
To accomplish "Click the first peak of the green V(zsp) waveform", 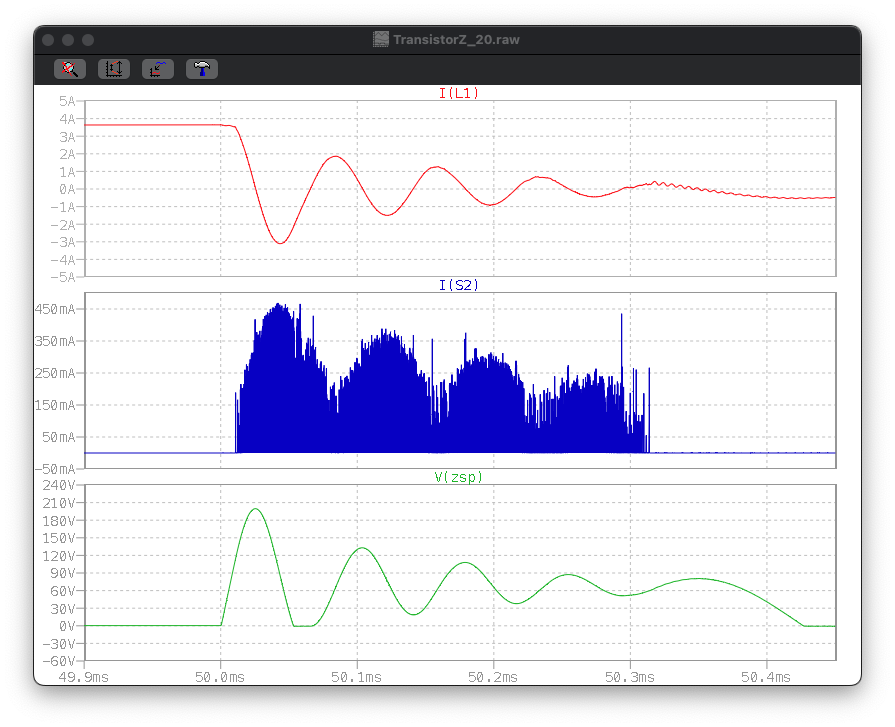I will (x=255, y=509).
